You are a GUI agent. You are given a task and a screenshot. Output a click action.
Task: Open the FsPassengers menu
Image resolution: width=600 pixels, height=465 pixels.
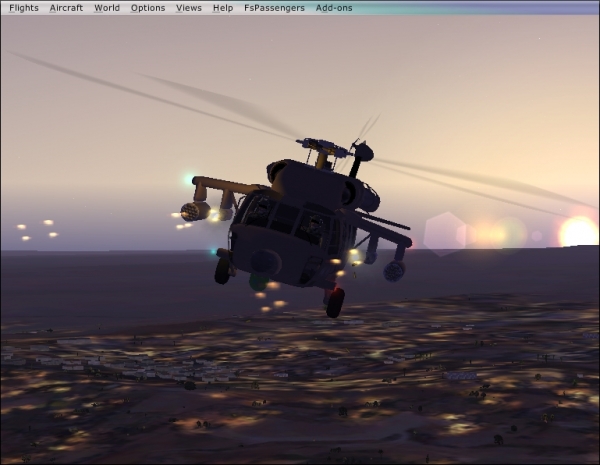tap(274, 8)
